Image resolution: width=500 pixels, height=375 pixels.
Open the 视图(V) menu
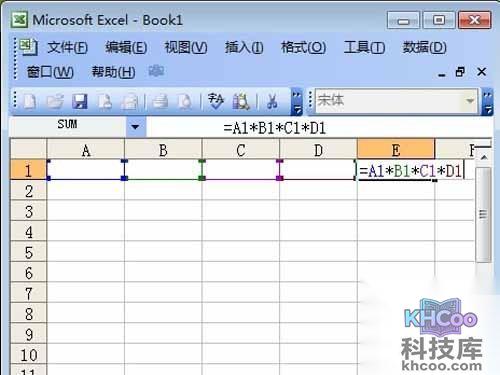186,47
